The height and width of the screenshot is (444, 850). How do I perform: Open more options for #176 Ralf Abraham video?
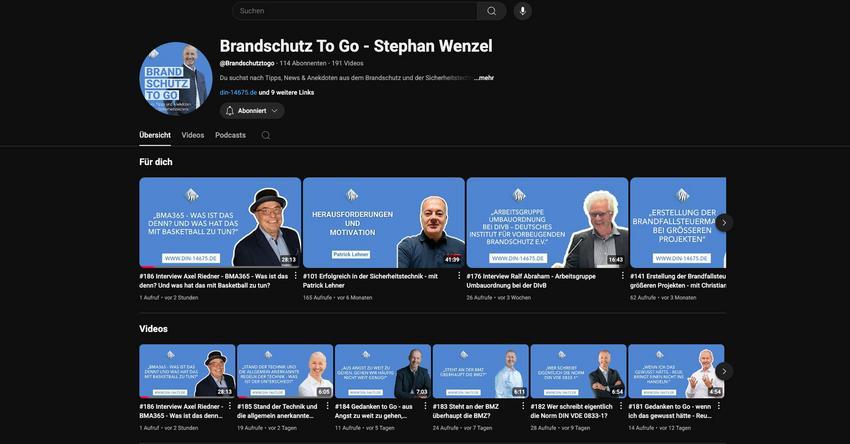click(622, 275)
